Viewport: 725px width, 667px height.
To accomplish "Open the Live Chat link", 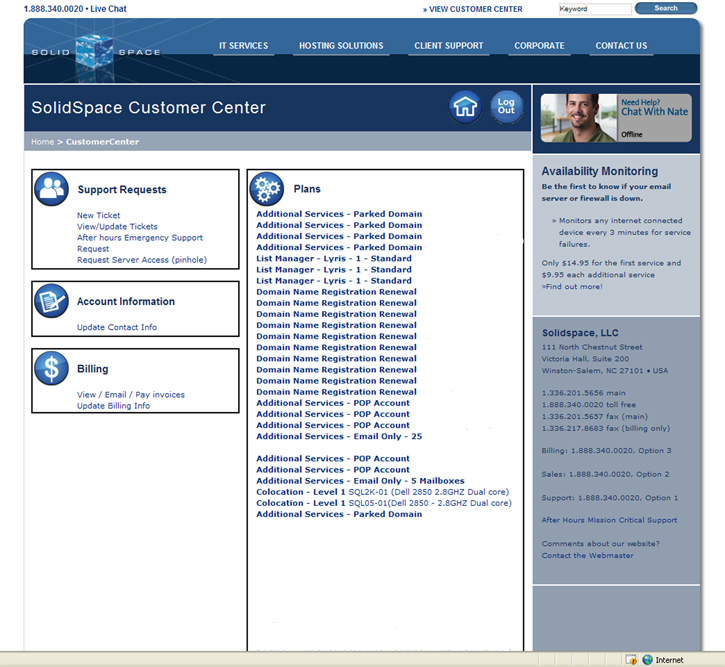I will click(x=108, y=9).
